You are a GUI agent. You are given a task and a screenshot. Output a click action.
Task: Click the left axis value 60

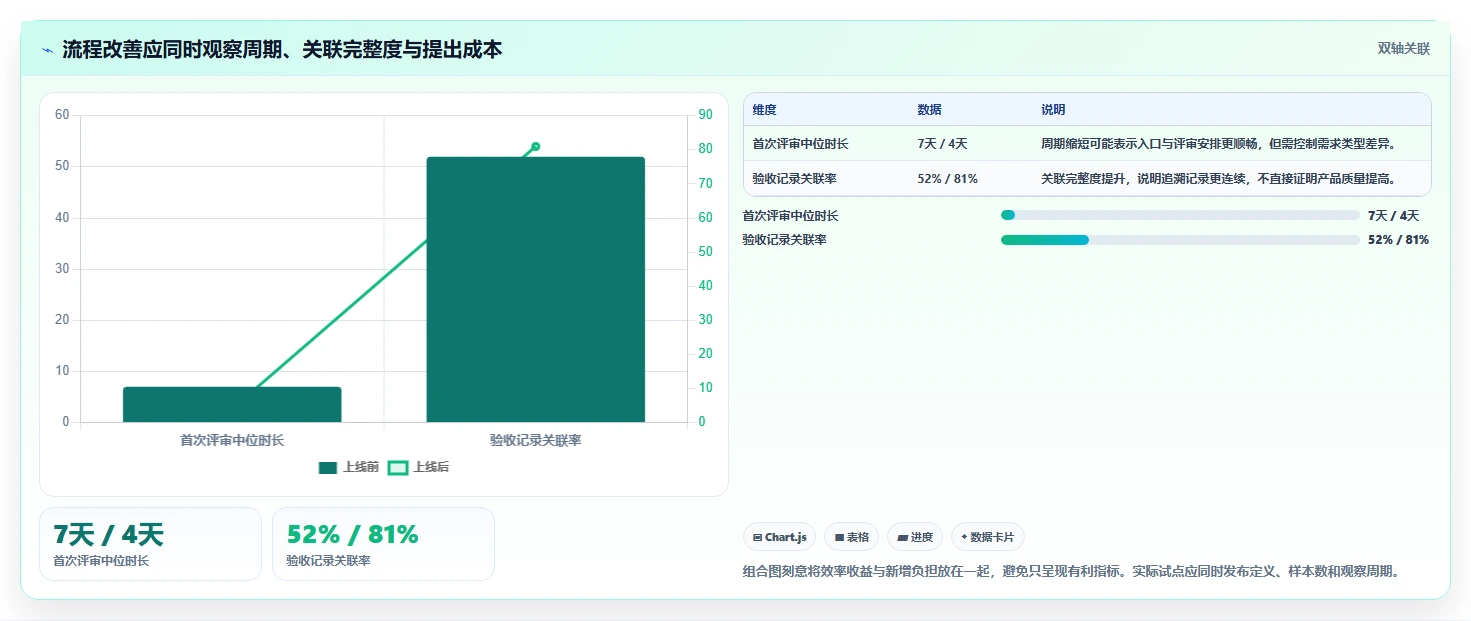pos(62,115)
